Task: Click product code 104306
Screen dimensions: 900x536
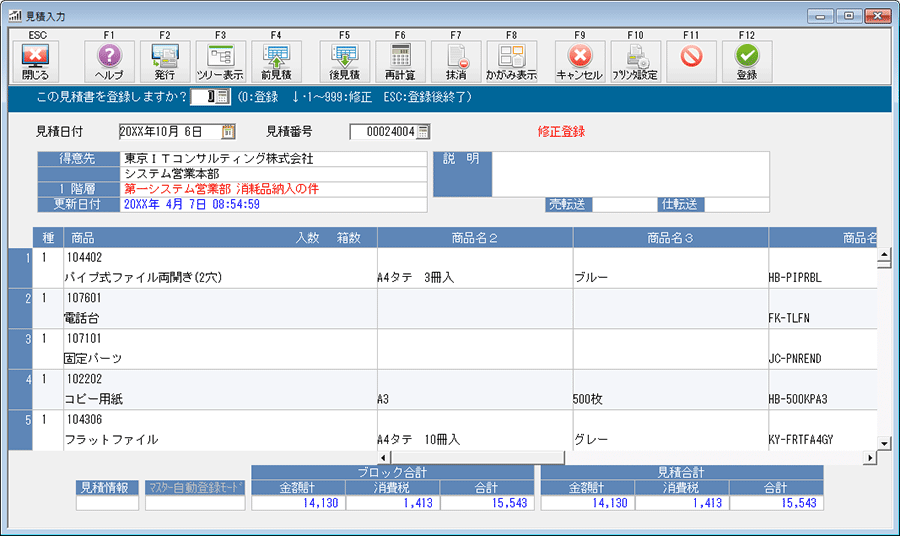Action: 84,420
